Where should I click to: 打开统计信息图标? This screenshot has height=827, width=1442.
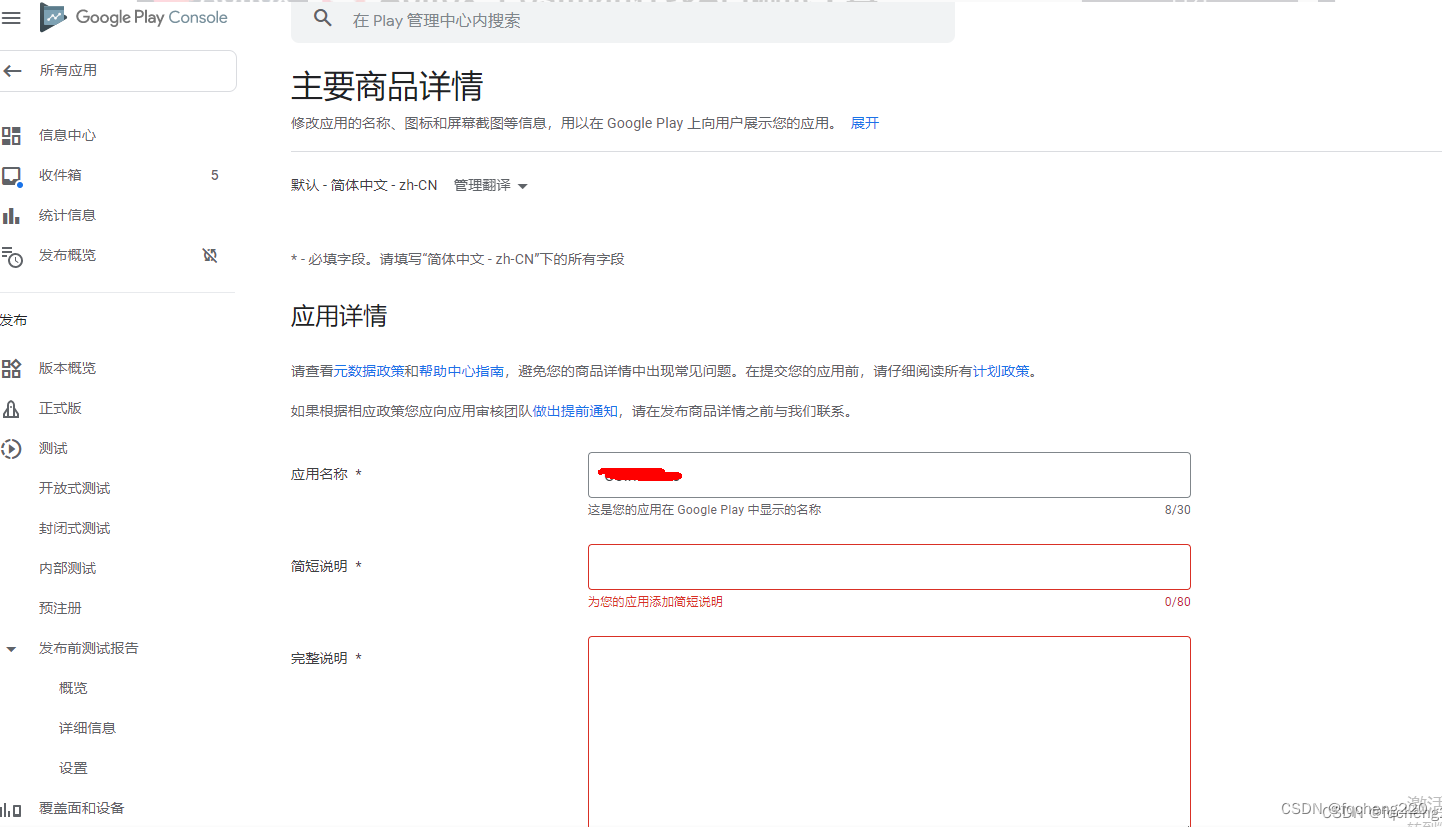(13, 214)
